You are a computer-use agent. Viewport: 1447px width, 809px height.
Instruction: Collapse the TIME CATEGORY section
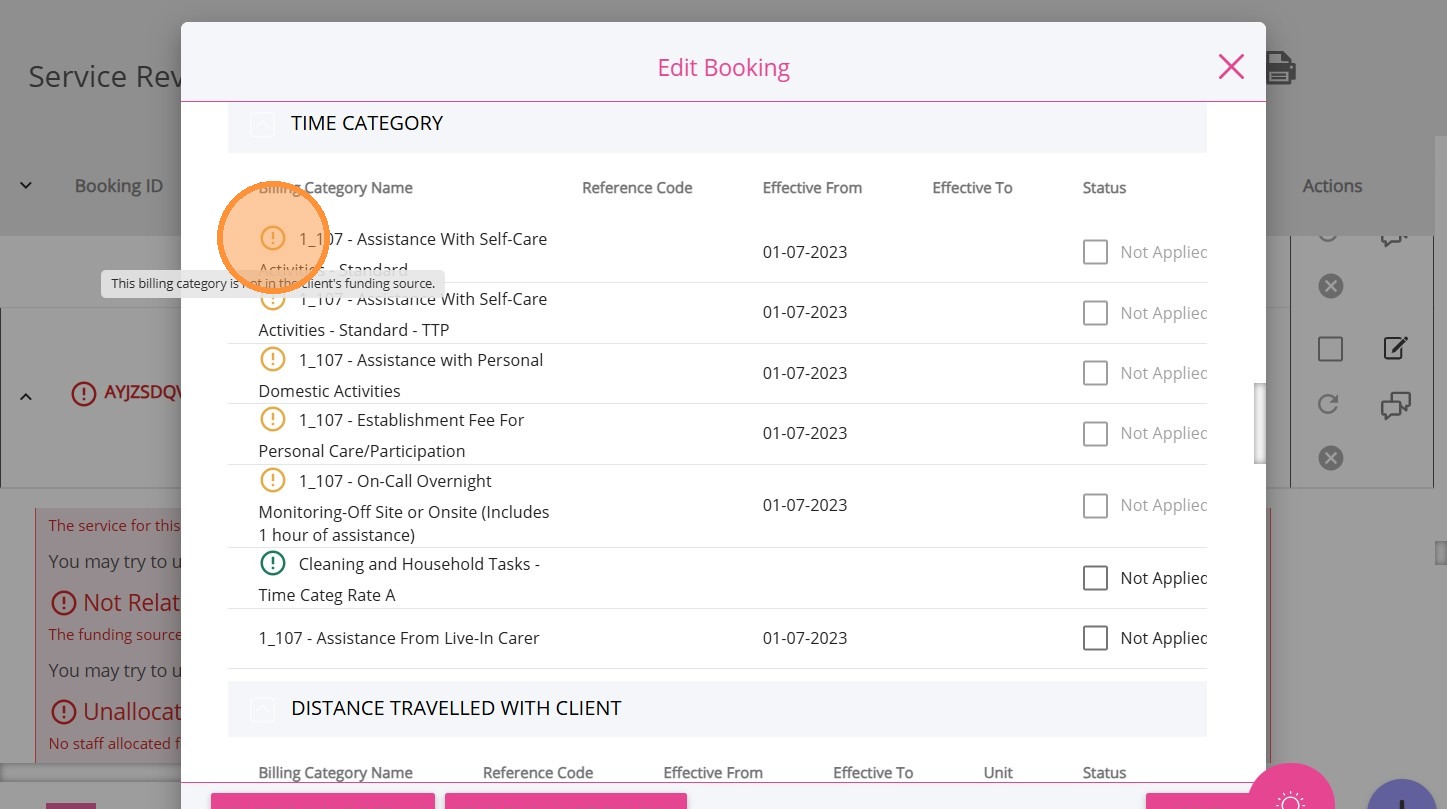coord(261,124)
